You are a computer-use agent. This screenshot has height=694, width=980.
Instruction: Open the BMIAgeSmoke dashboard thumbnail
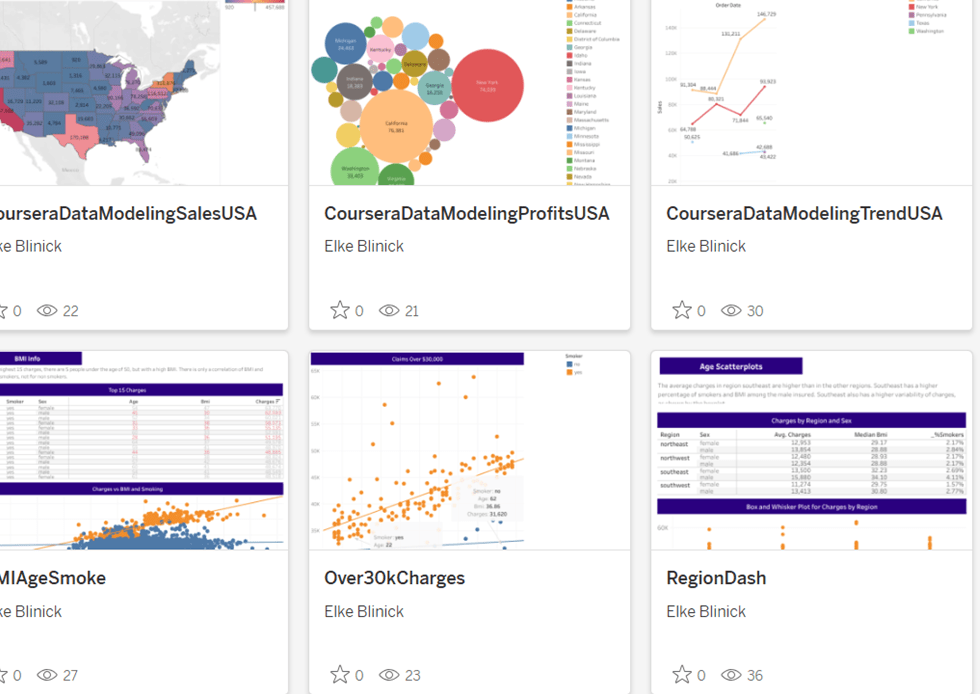tap(144, 451)
